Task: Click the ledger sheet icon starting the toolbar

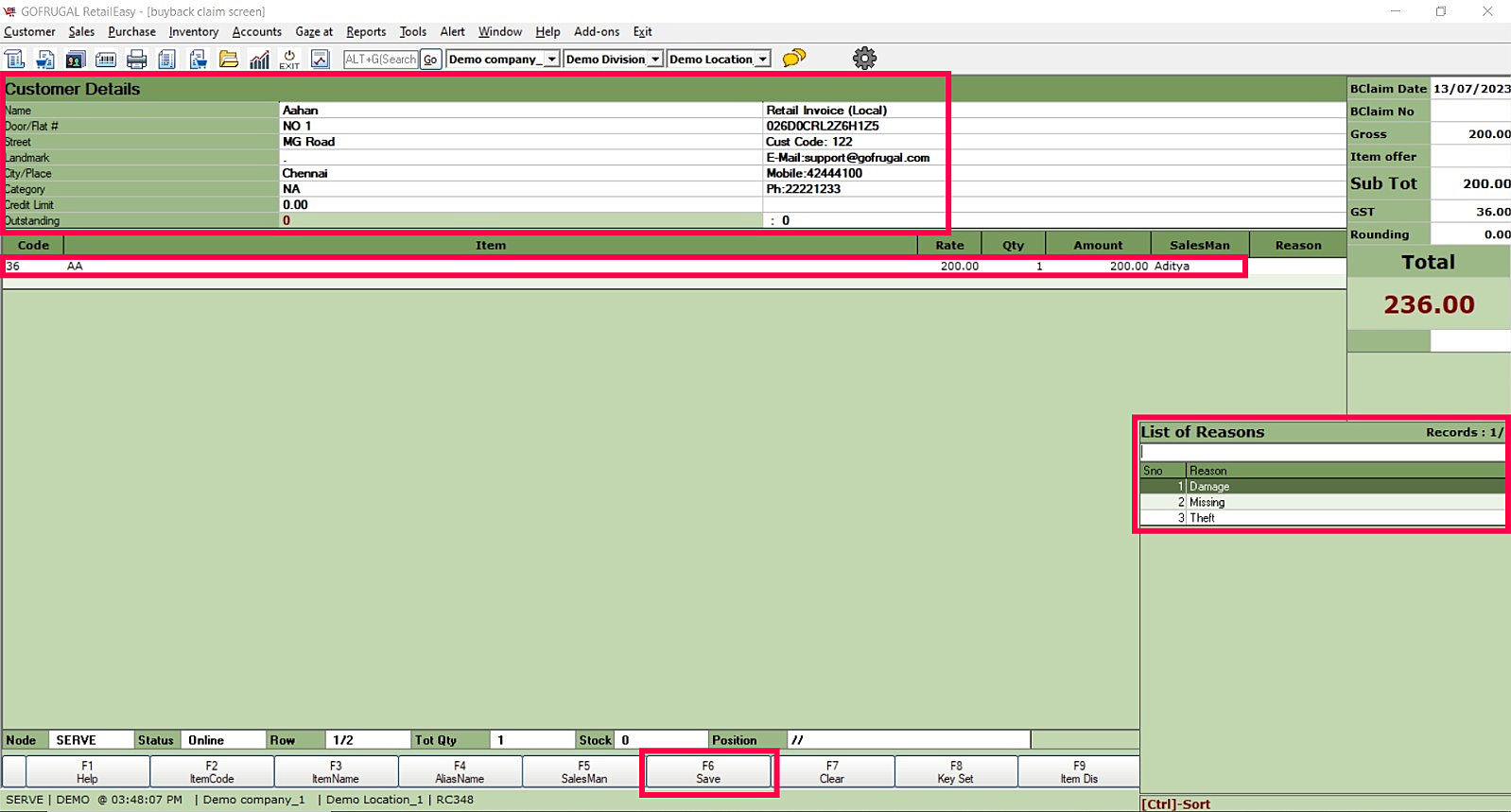Action: click(x=15, y=59)
